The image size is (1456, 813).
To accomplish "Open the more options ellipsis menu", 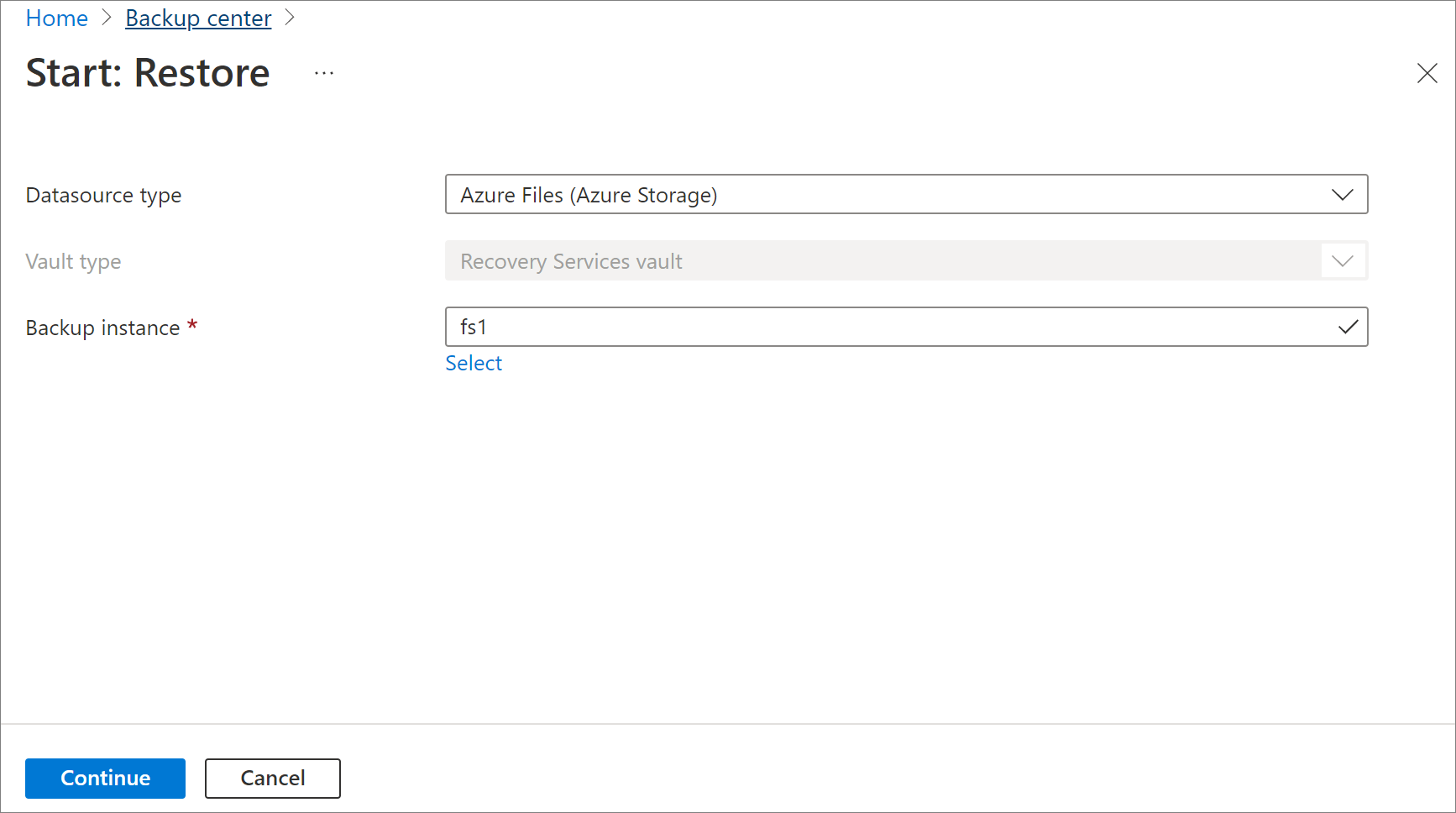I will click(x=324, y=74).
